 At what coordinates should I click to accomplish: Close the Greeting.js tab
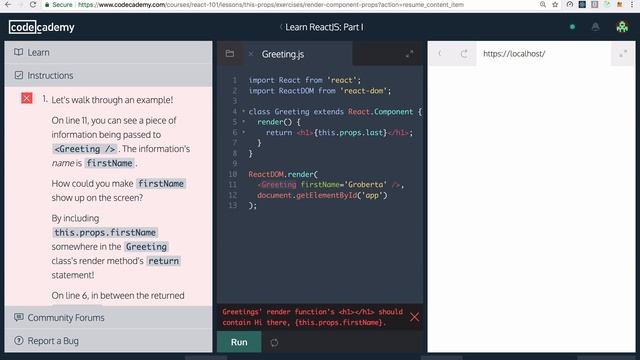point(251,54)
